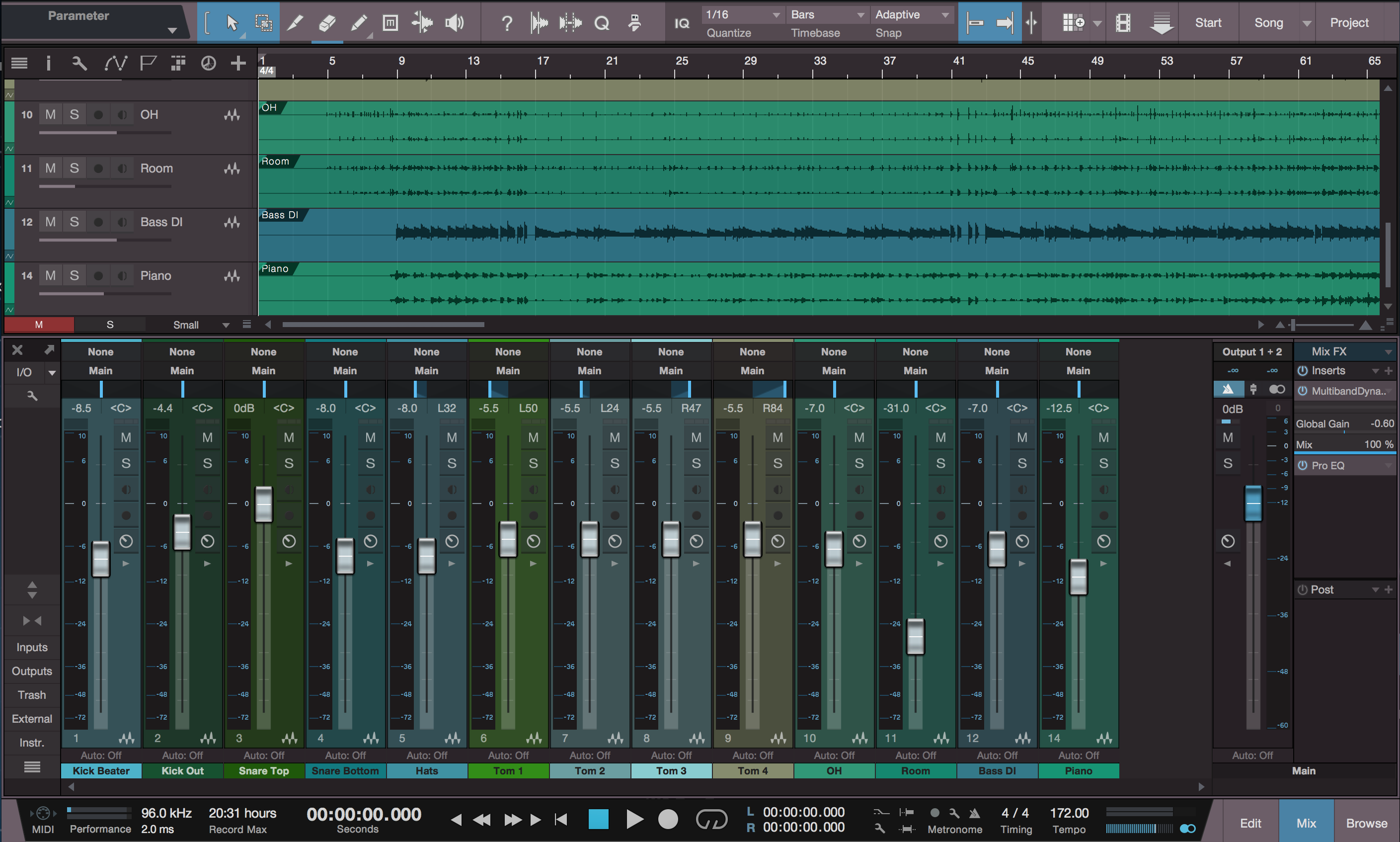This screenshot has height=842, width=1400.
Task: Select the Range tool
Action: point(263,23)
